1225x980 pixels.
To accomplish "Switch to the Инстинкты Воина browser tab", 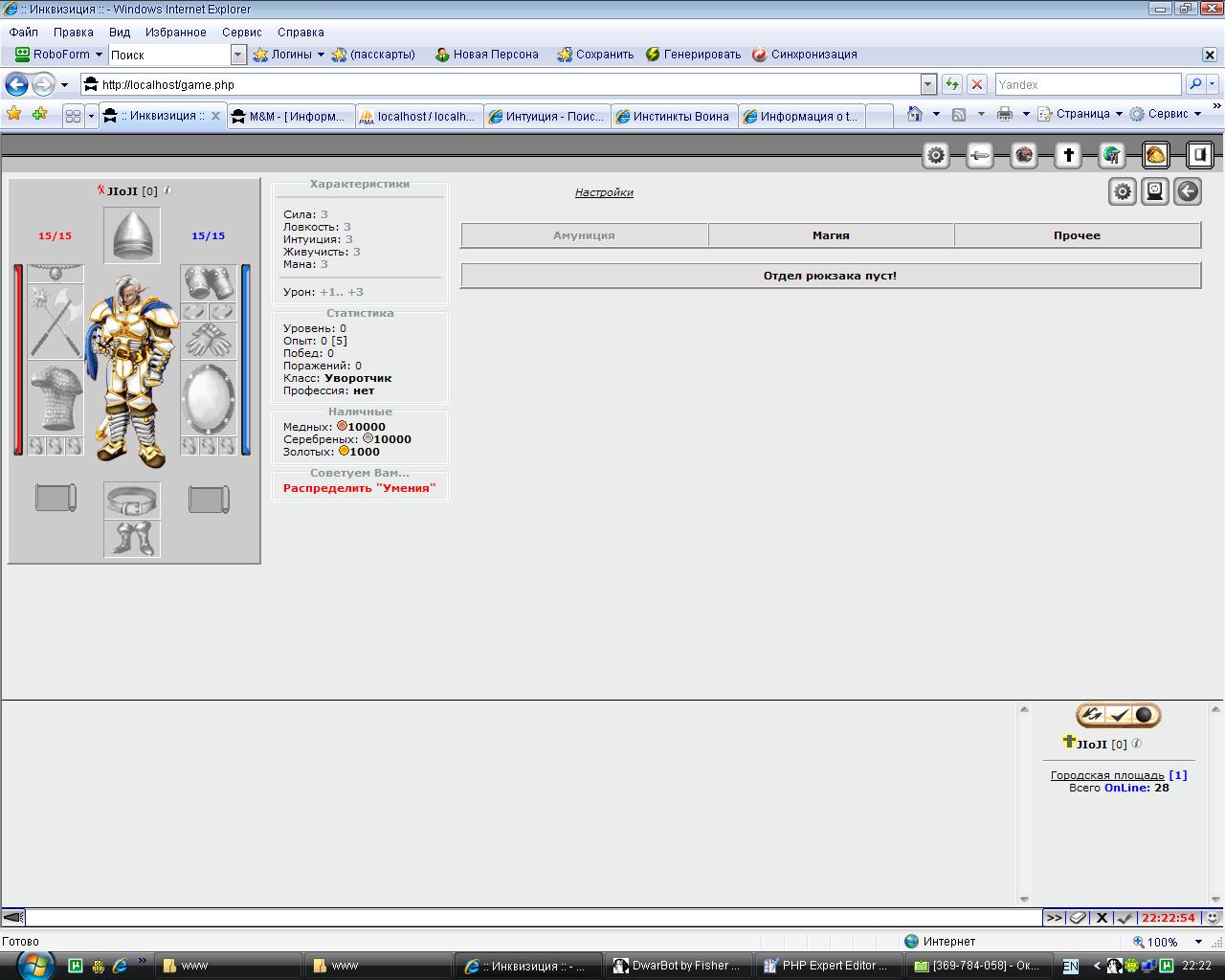I will coord(674,116).
